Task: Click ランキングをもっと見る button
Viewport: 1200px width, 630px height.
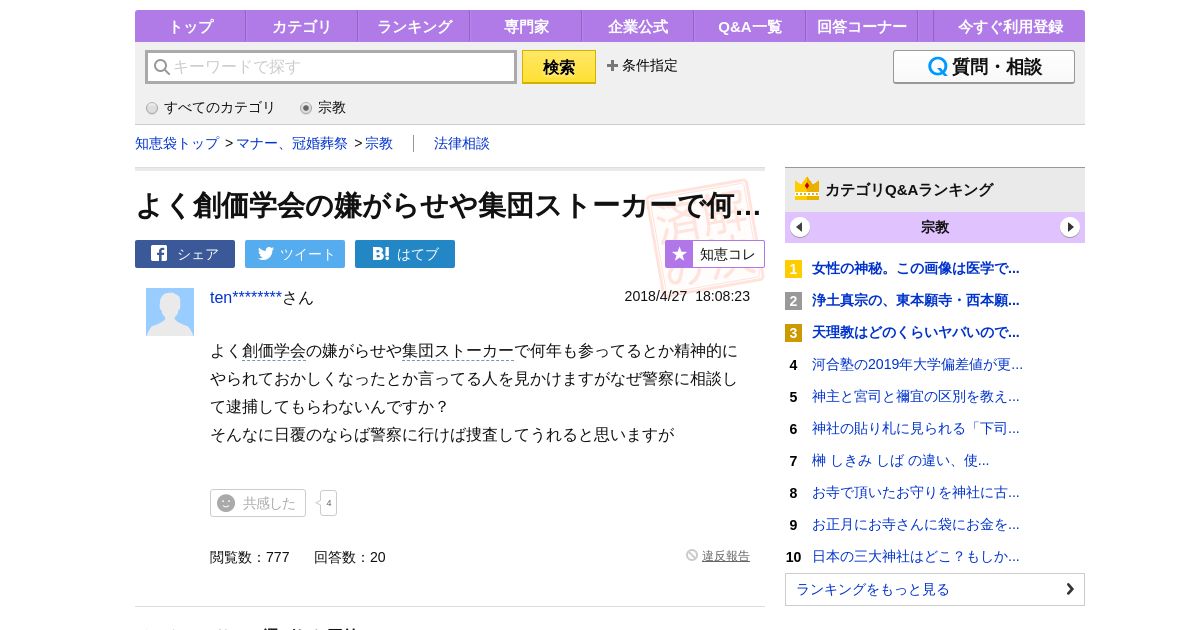Action: [x=935, y=589]
